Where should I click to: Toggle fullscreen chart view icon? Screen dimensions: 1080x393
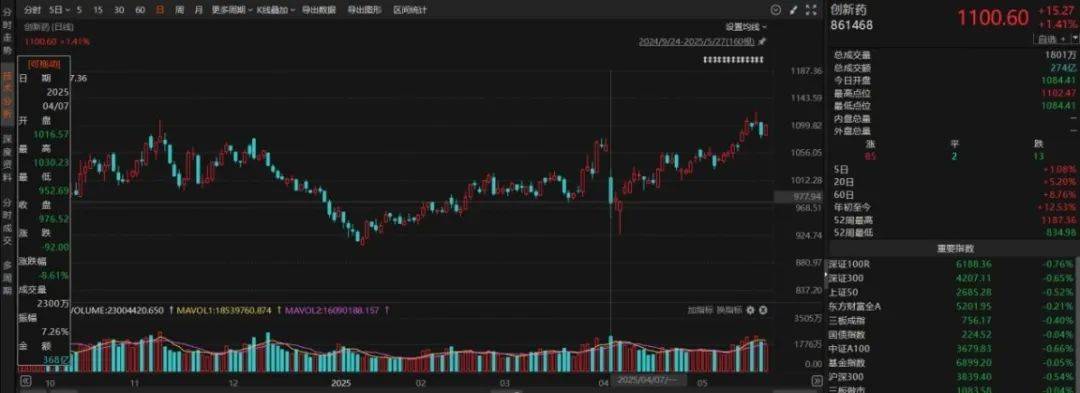pyautogui.click(x=811, y=10)
